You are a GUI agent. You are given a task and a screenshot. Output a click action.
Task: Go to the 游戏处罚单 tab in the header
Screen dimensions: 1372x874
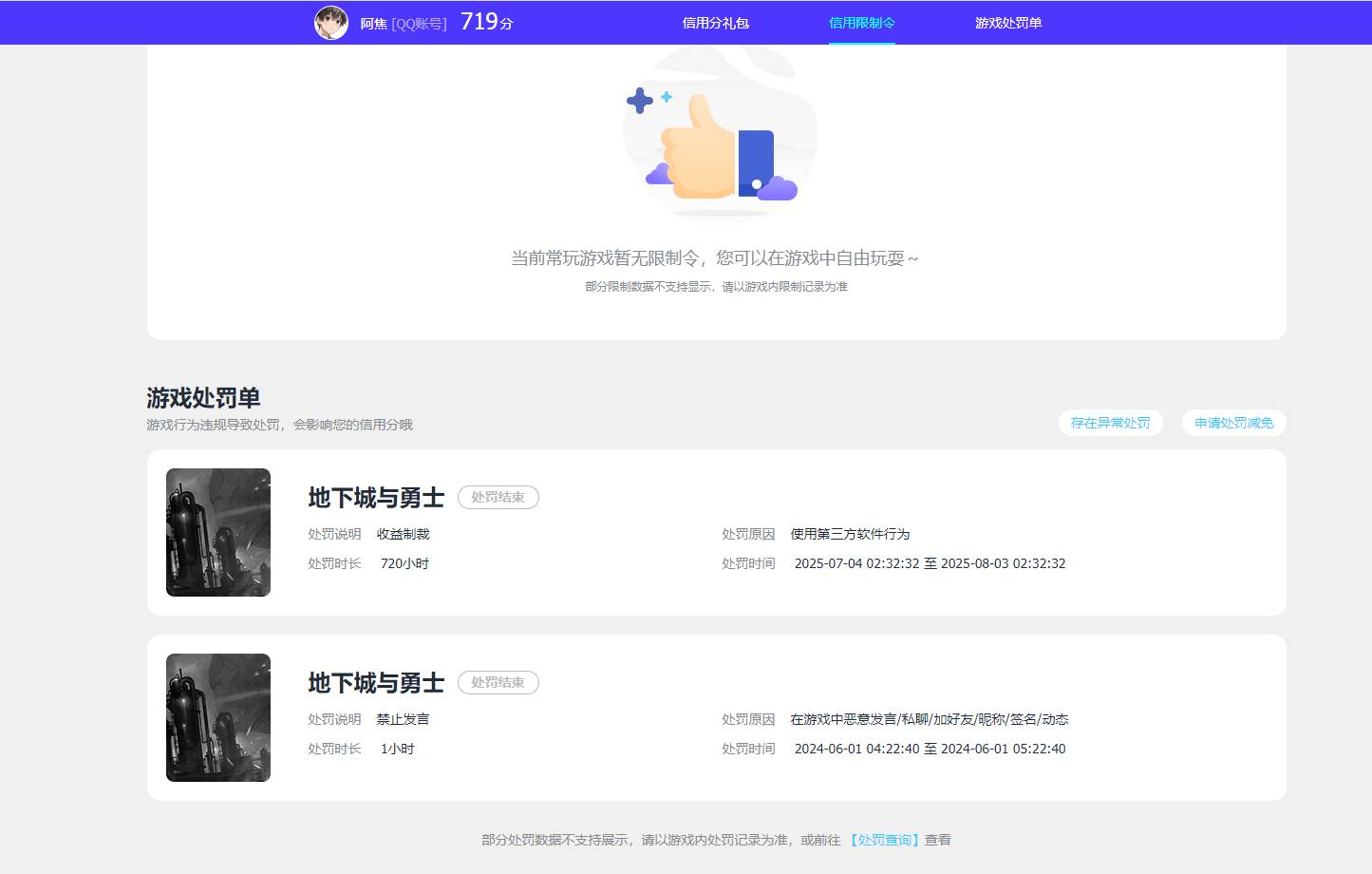click(x=1007, y=23)
